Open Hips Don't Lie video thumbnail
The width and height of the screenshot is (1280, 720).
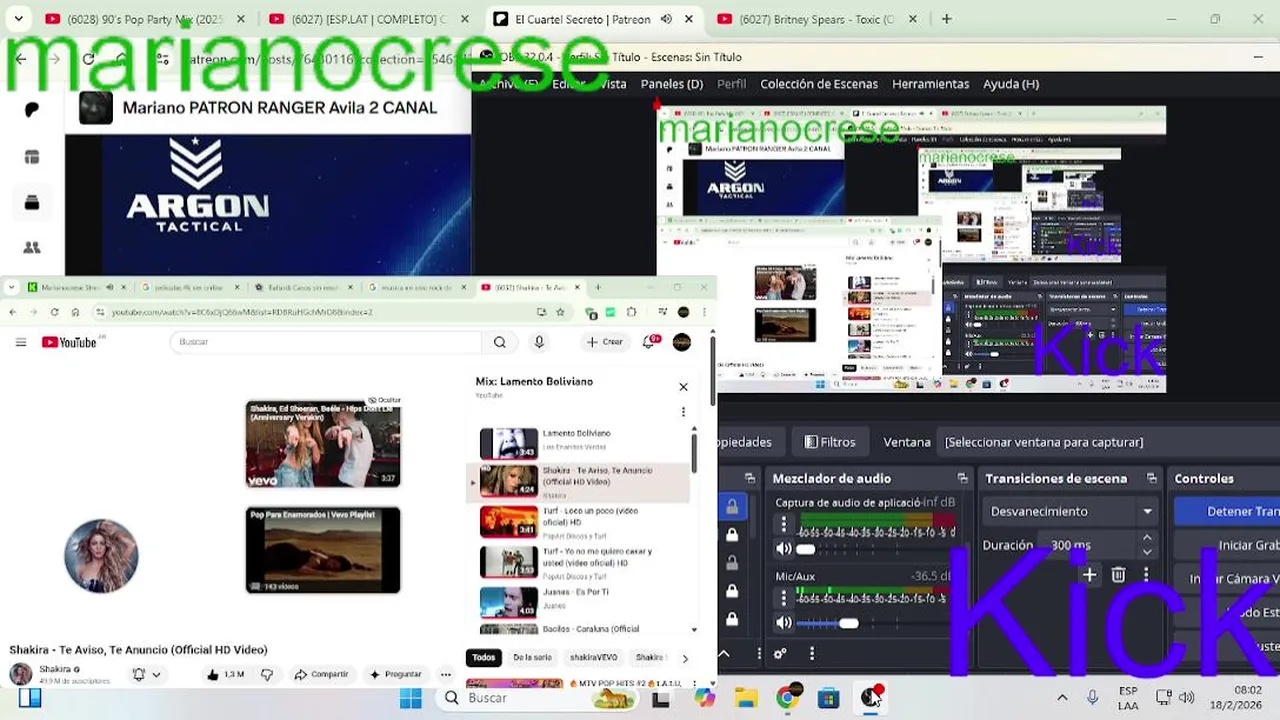tap(323, 444)
